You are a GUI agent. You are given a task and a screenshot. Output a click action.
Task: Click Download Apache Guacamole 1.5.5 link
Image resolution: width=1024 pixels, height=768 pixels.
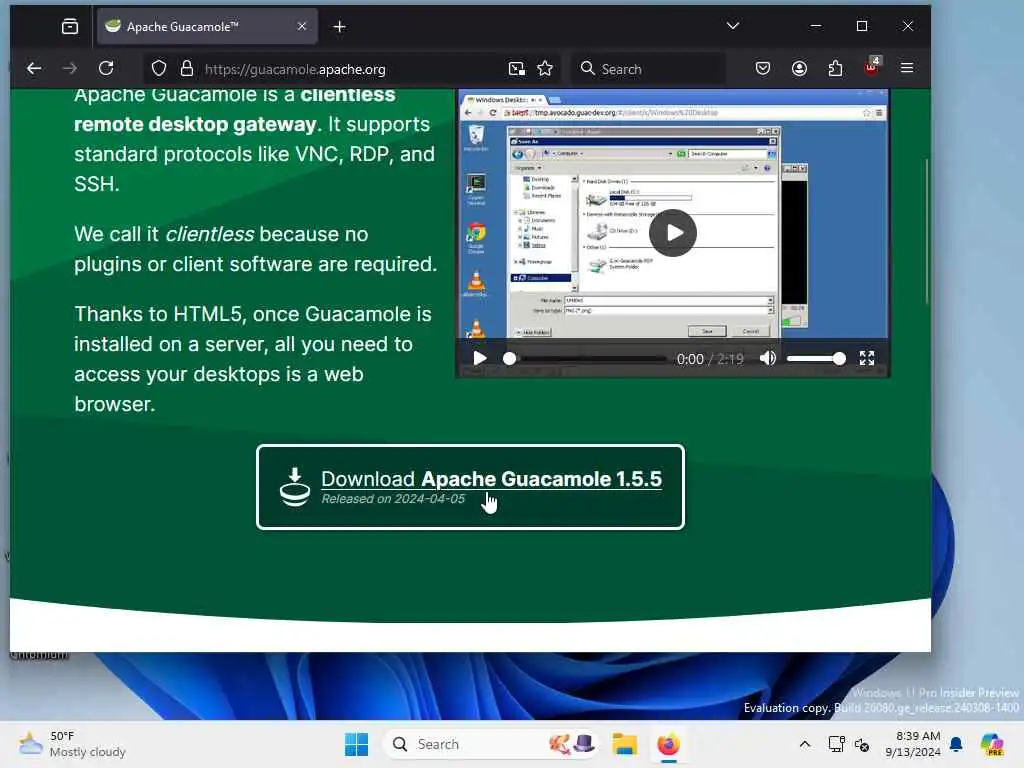click(491, 479)
